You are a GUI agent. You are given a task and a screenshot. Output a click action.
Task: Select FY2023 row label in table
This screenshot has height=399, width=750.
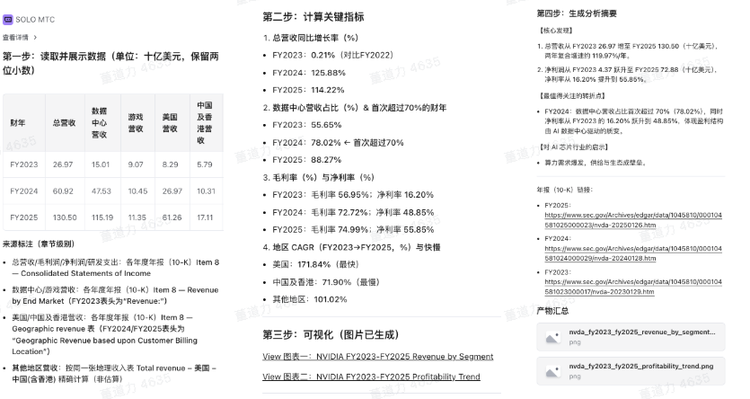[24, 164]
